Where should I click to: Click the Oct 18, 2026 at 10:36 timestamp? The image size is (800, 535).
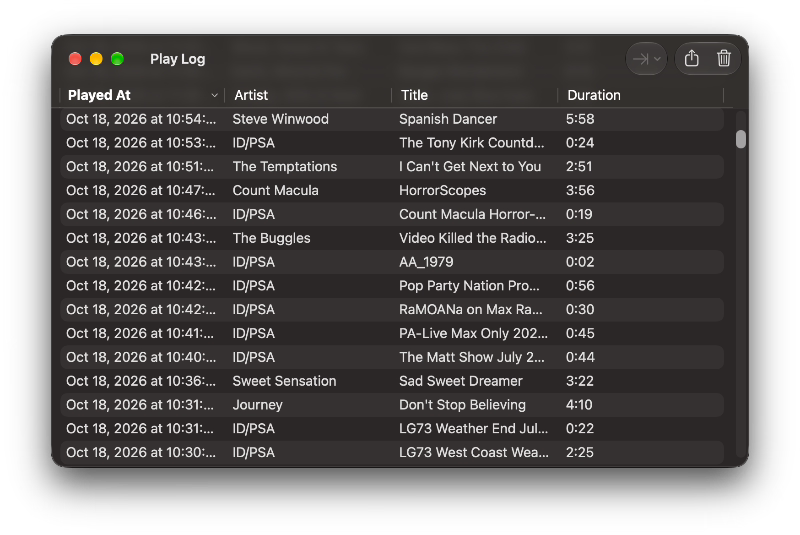[x=141, y=381]
